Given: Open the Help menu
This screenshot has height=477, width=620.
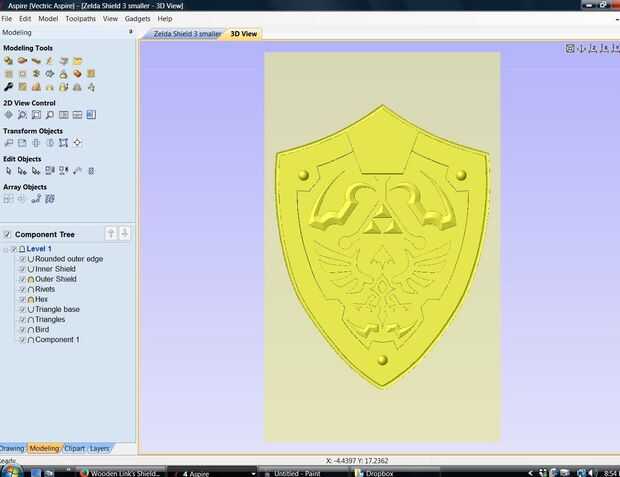Looking at the screenshot, I should (165, 19).
